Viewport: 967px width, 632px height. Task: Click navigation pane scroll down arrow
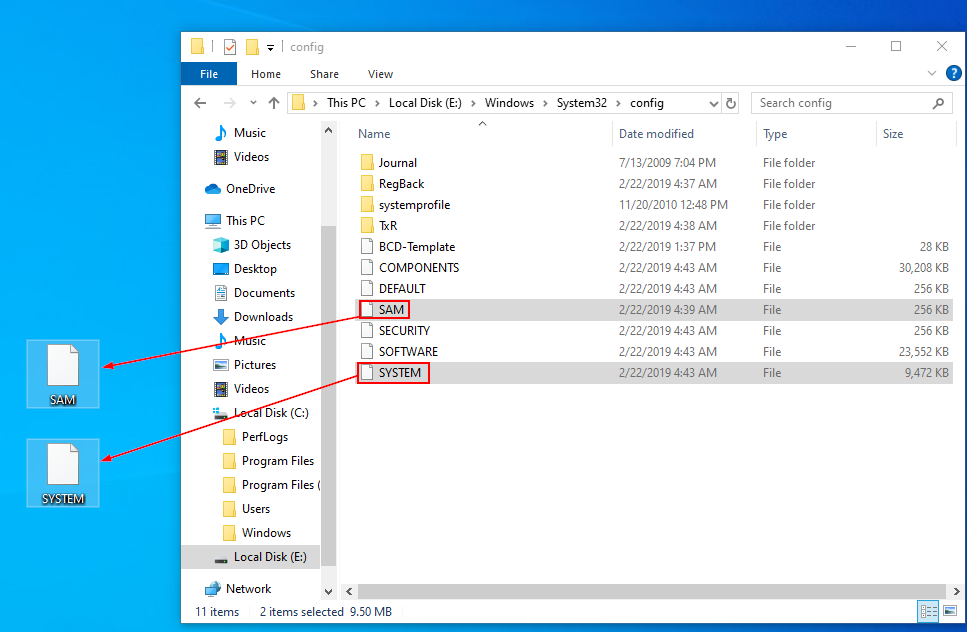[328, 591]
